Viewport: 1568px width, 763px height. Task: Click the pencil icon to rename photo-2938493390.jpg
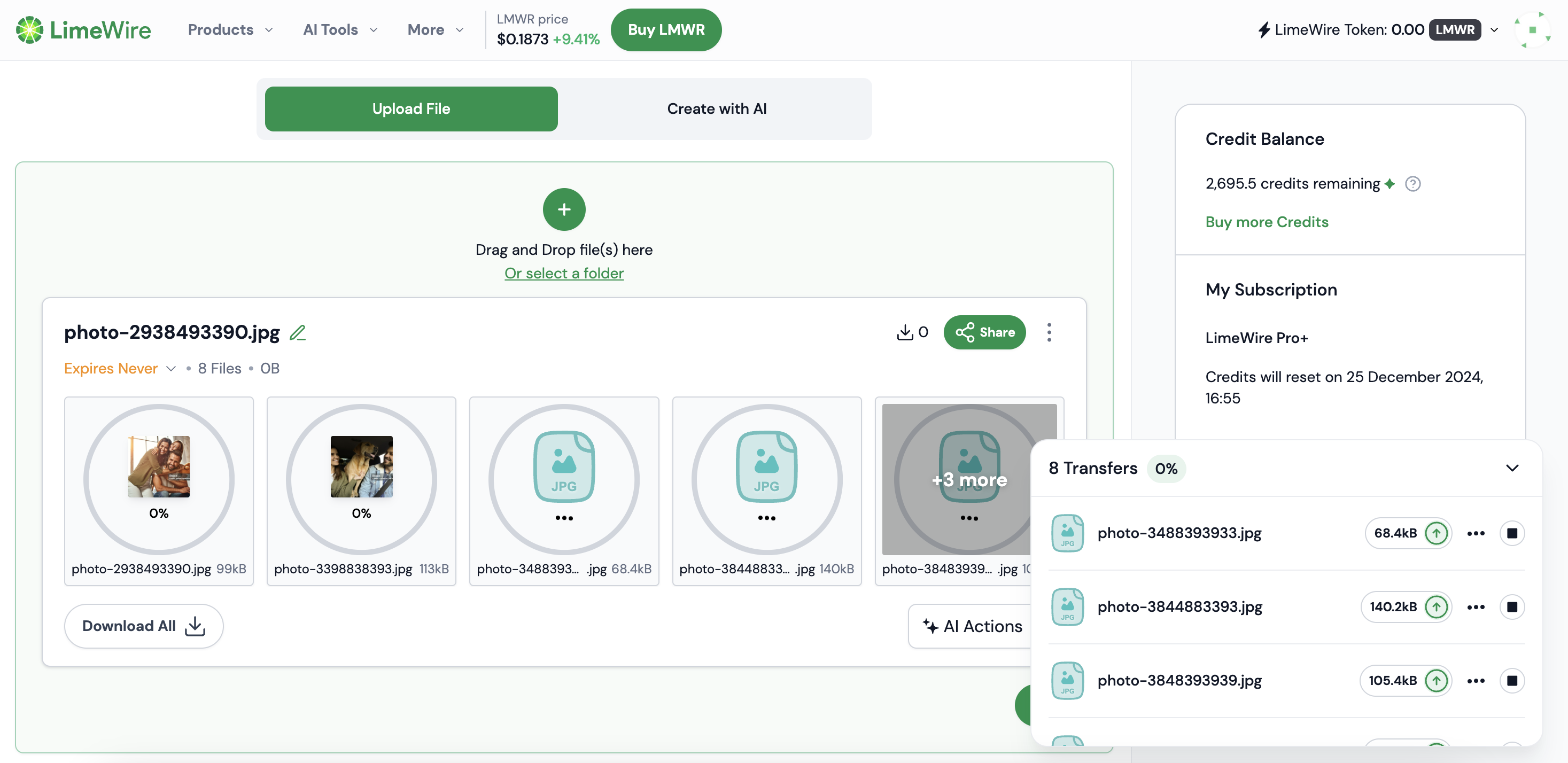pyautogui.click(x=298, y=333)
